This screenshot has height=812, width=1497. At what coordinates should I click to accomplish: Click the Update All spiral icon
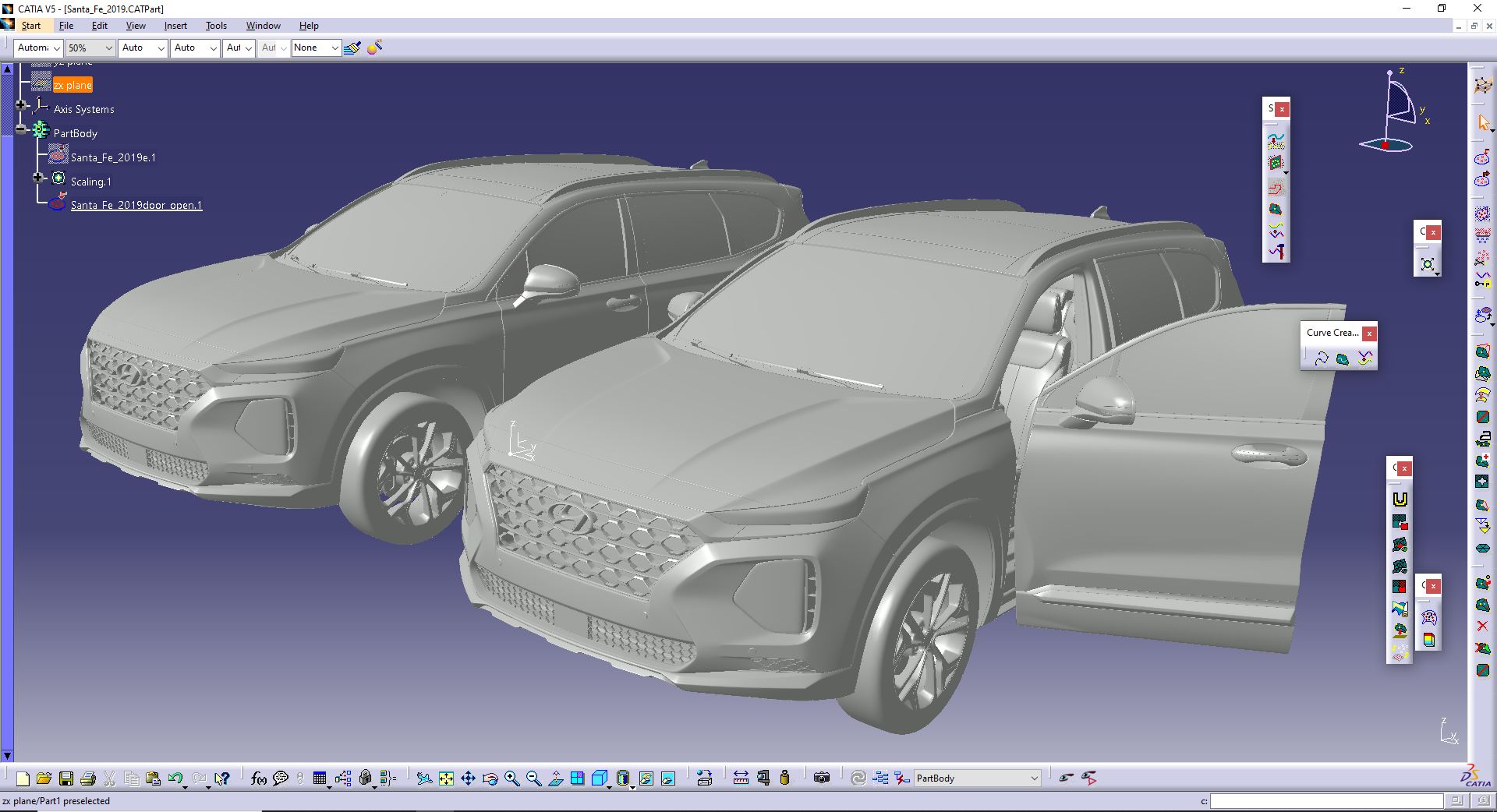(858, 778)
